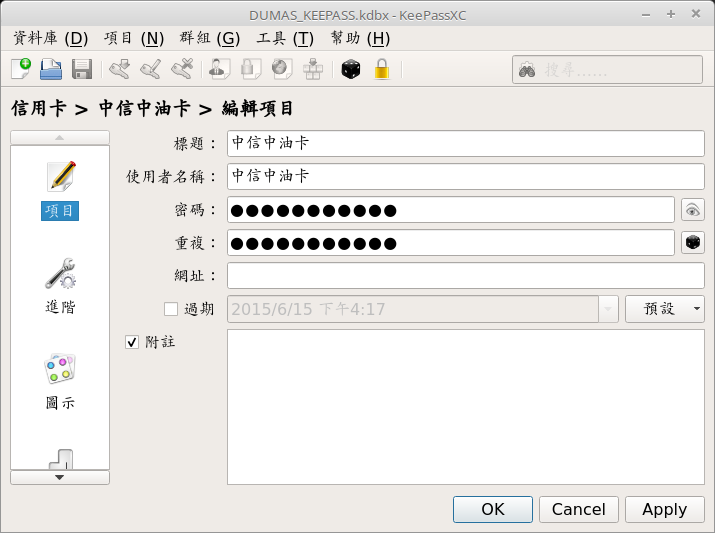Expand the 預設 presets dropdown
715x533 pixels.
(x=665, y=309)
